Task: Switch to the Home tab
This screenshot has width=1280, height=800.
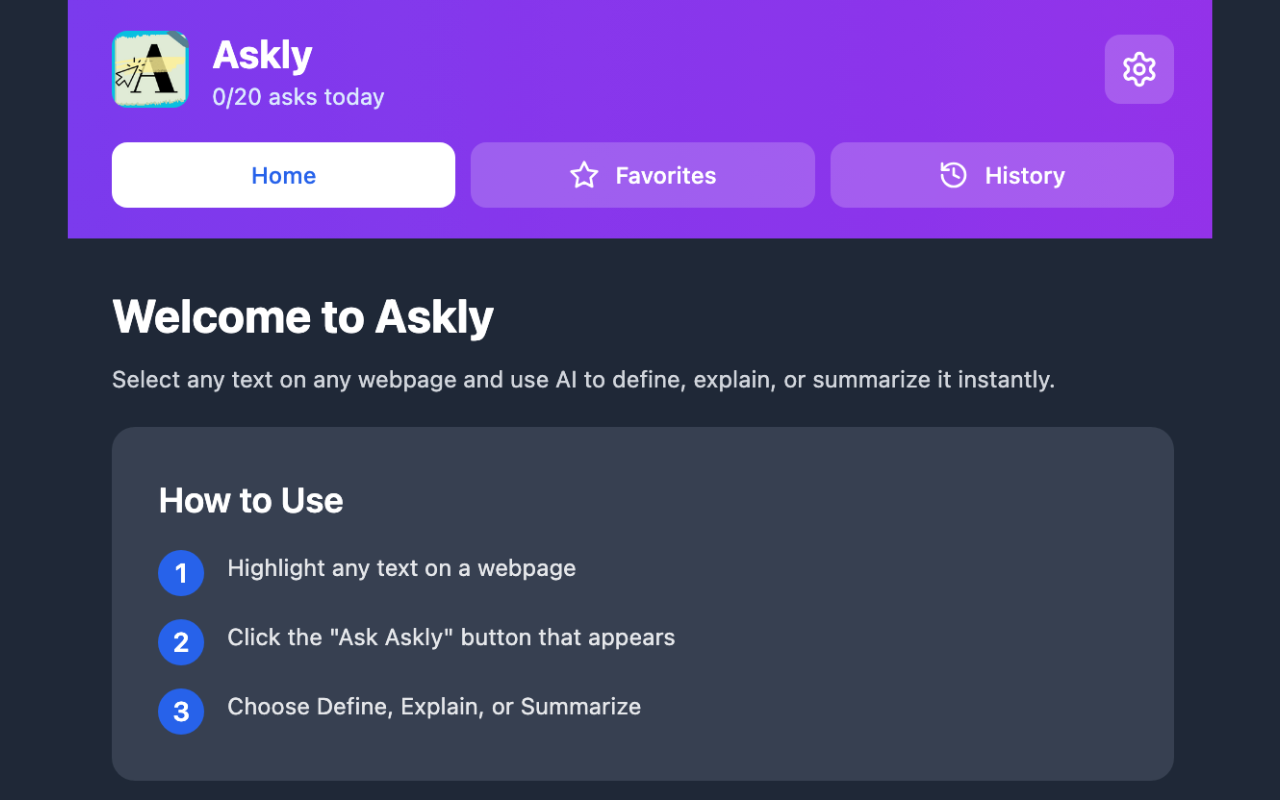Action: pyautogui.click(x=283, y=175)
